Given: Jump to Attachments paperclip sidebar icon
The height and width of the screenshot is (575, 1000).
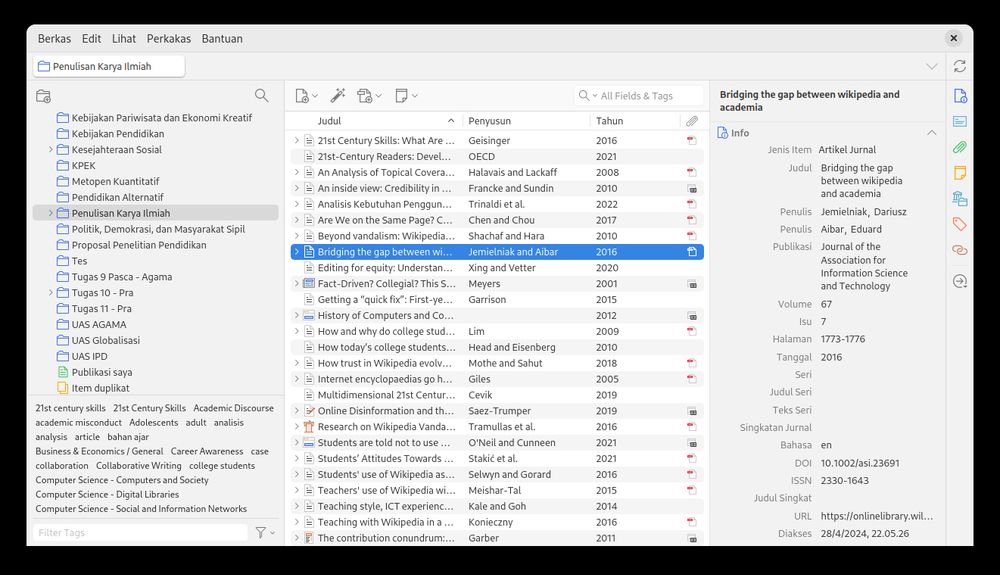Looking at the screenshot, I should click(960, 147).
